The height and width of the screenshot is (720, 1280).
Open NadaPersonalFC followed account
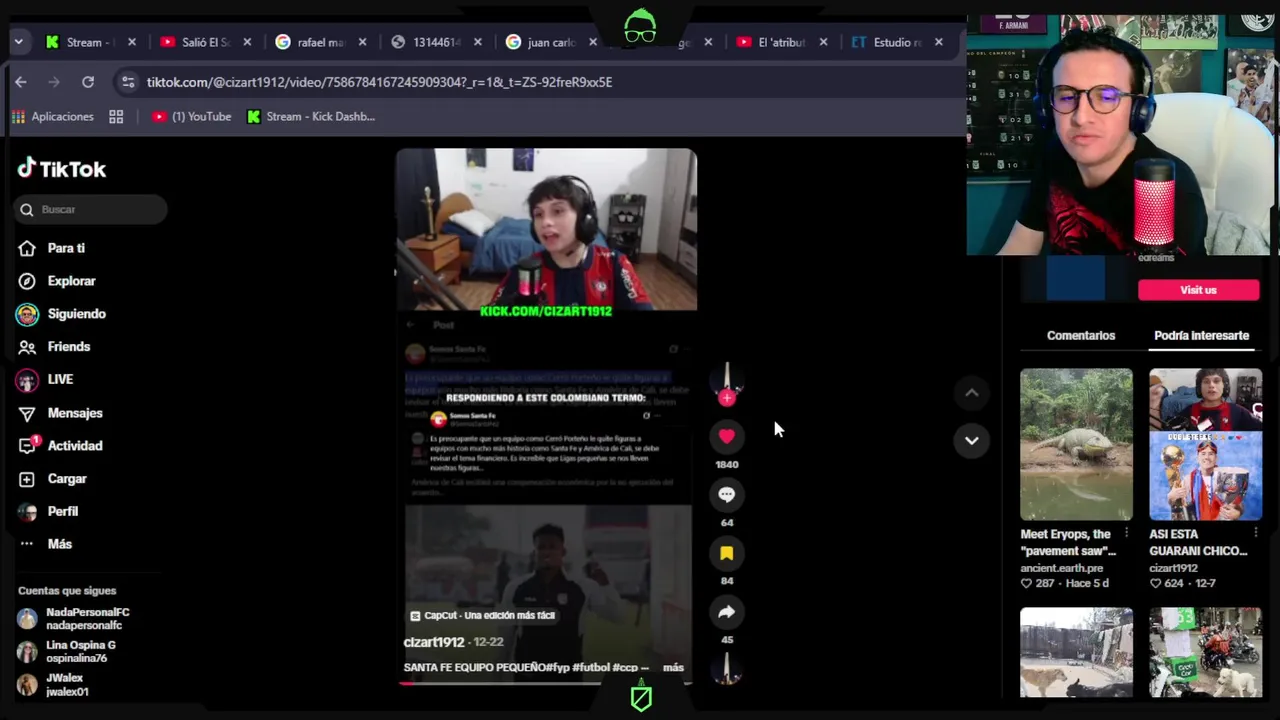(x=74, y=619)
